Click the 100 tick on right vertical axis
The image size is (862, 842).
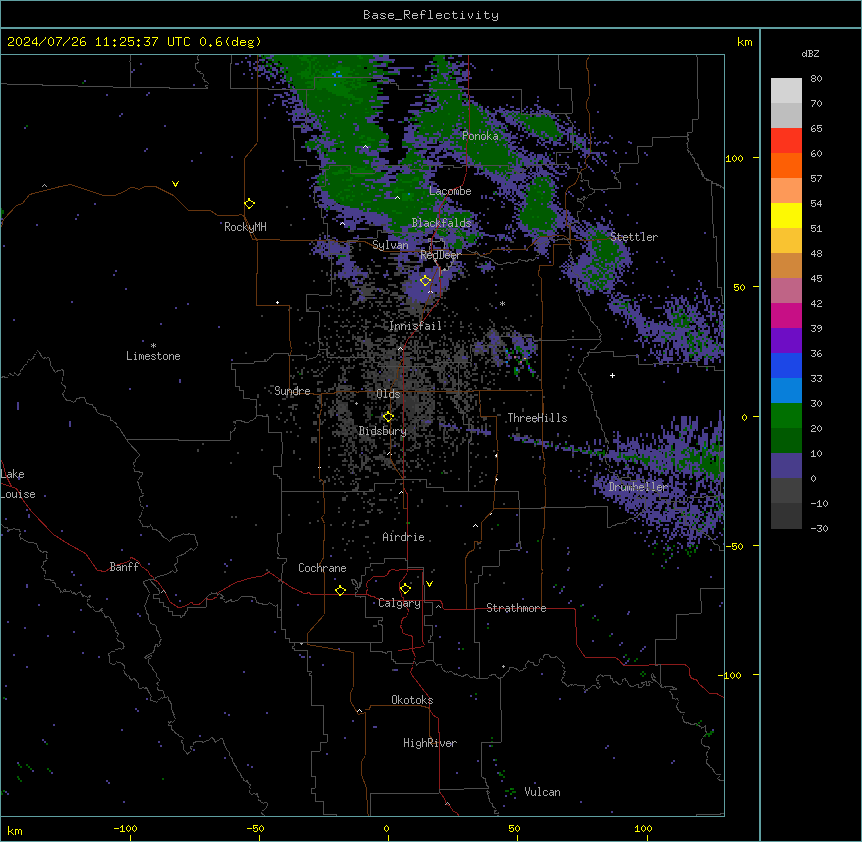point(734,158)
